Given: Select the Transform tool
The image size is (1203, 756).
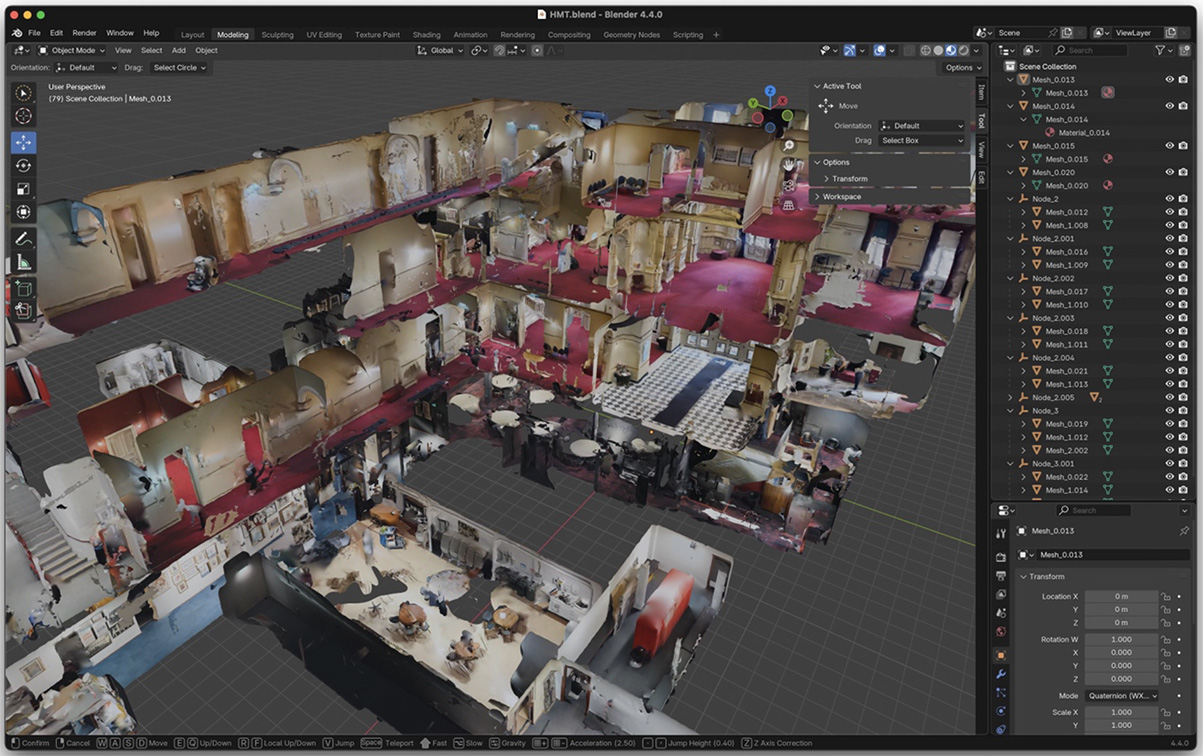Looking at the screenshot, I should [x=24, y=212].
